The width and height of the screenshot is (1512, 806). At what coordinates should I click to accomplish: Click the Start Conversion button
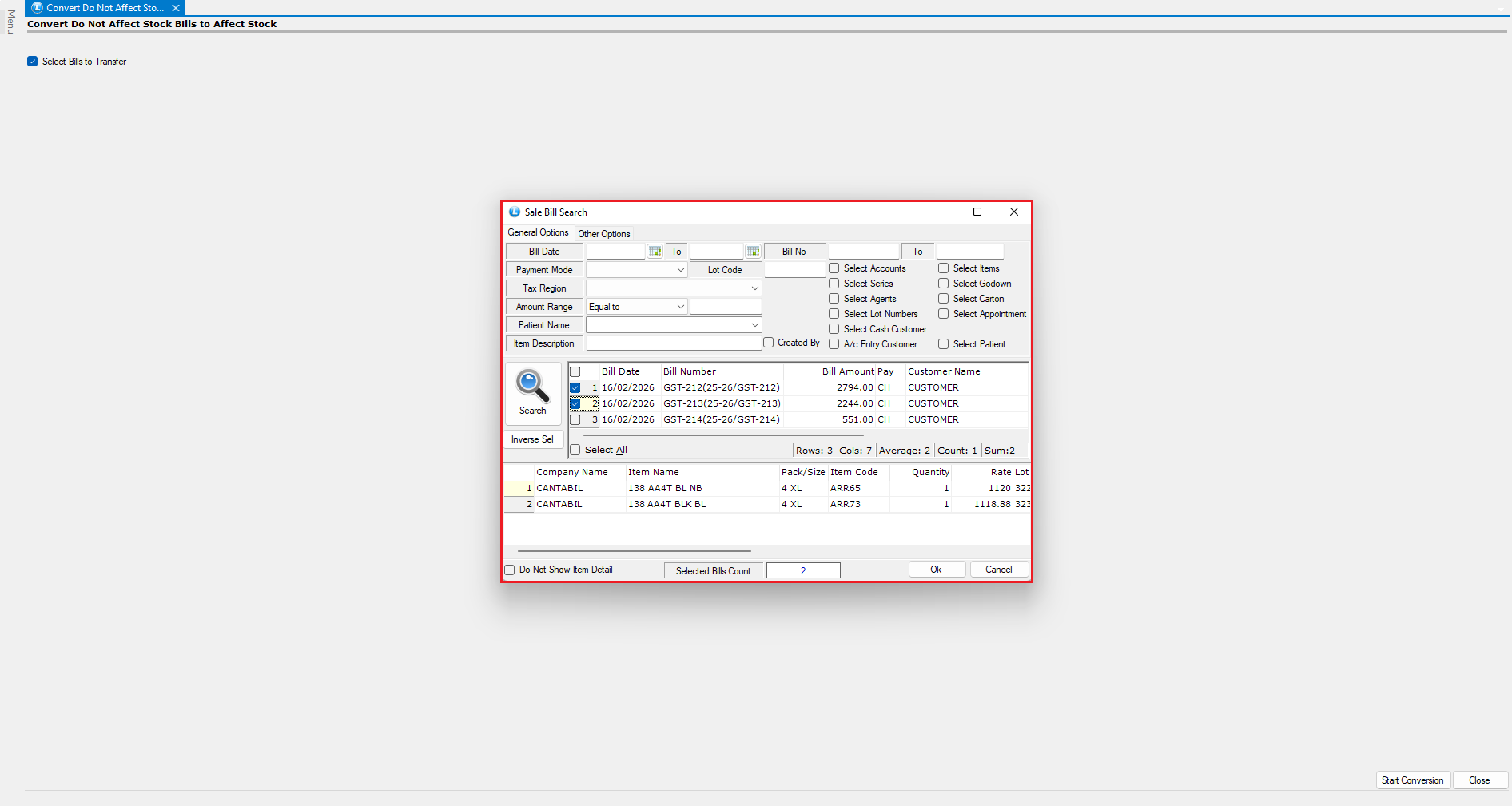tap(1412, 780)
